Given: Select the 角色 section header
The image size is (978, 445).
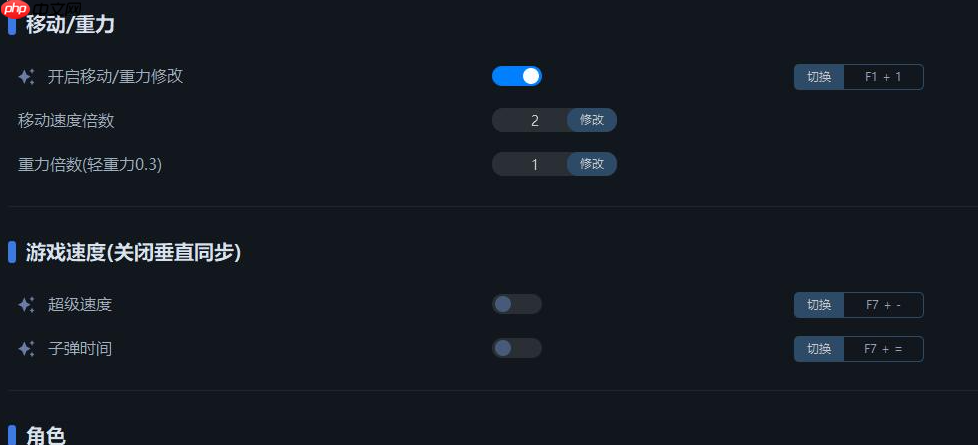Looking at the screenshot, I should pyautogui.click(x=46, y=434).
